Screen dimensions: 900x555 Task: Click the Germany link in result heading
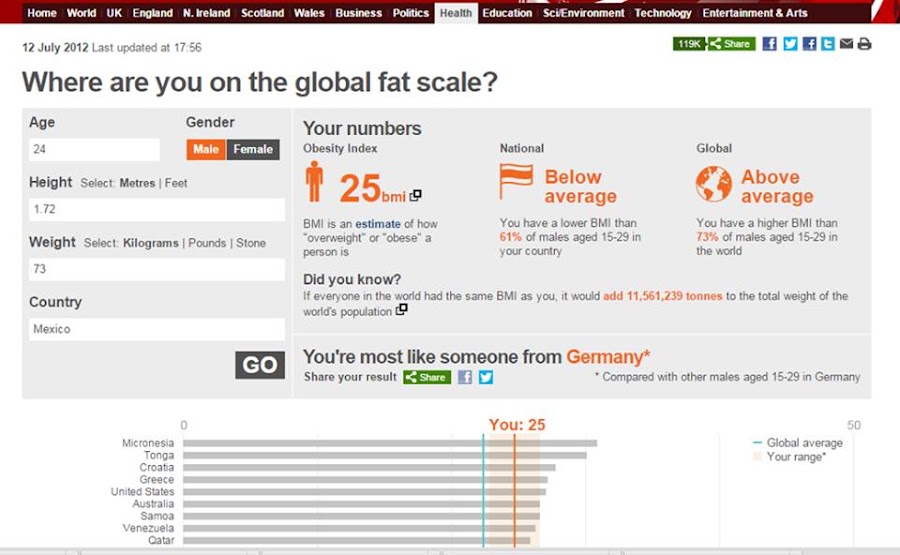coord(608,356)
